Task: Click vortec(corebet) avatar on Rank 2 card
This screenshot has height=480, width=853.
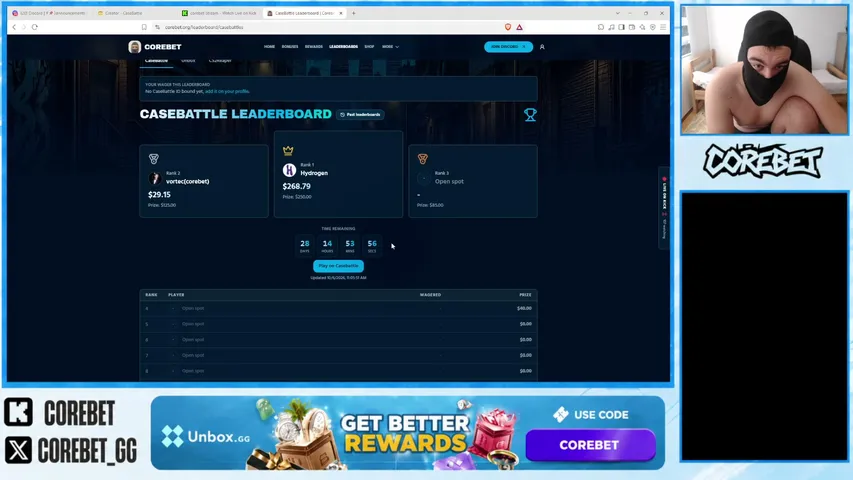Action: click(x=155, y=179)
